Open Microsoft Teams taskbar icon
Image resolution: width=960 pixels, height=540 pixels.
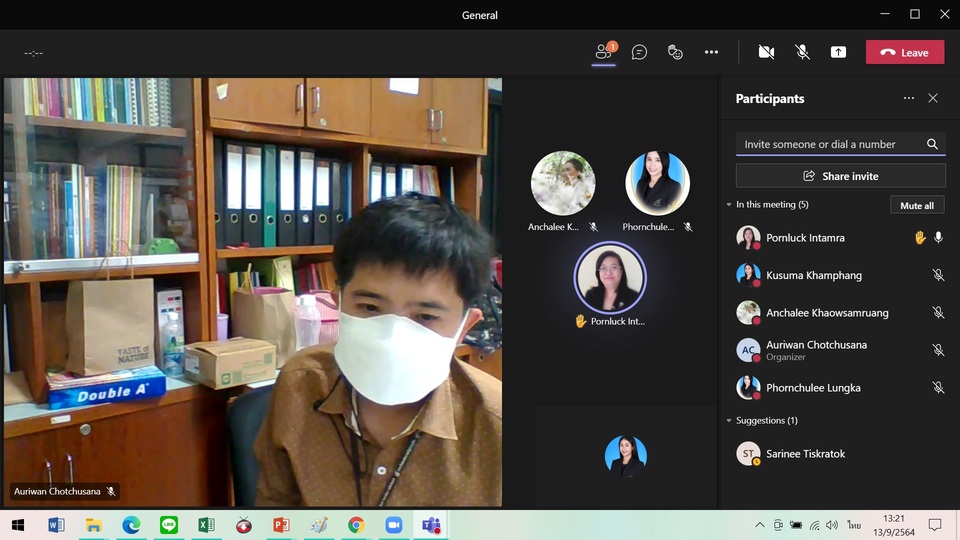(x=431, y=525)
